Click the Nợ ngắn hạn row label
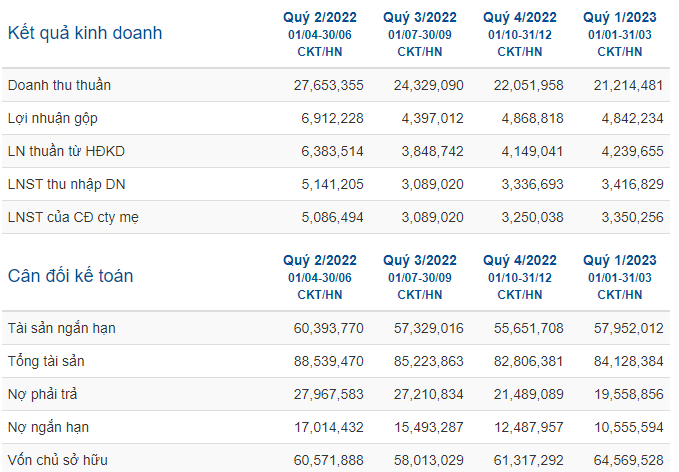This screenshot has height=472, width=679. 48,427
